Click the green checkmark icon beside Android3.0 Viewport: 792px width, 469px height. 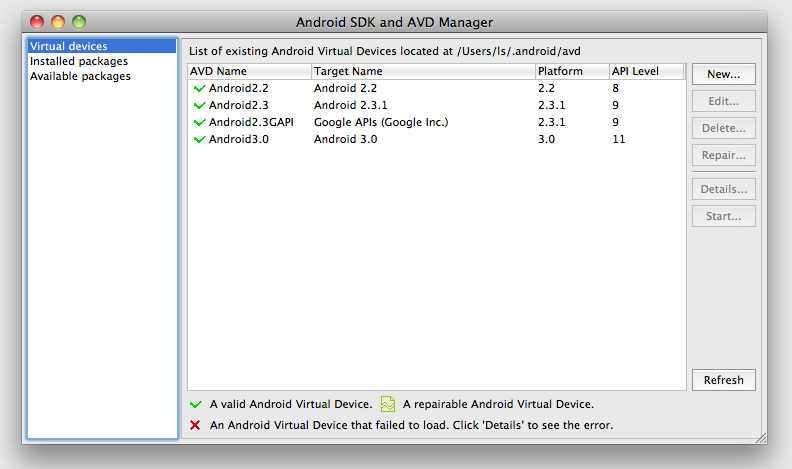pyautogui.click(x=199, y=140)
